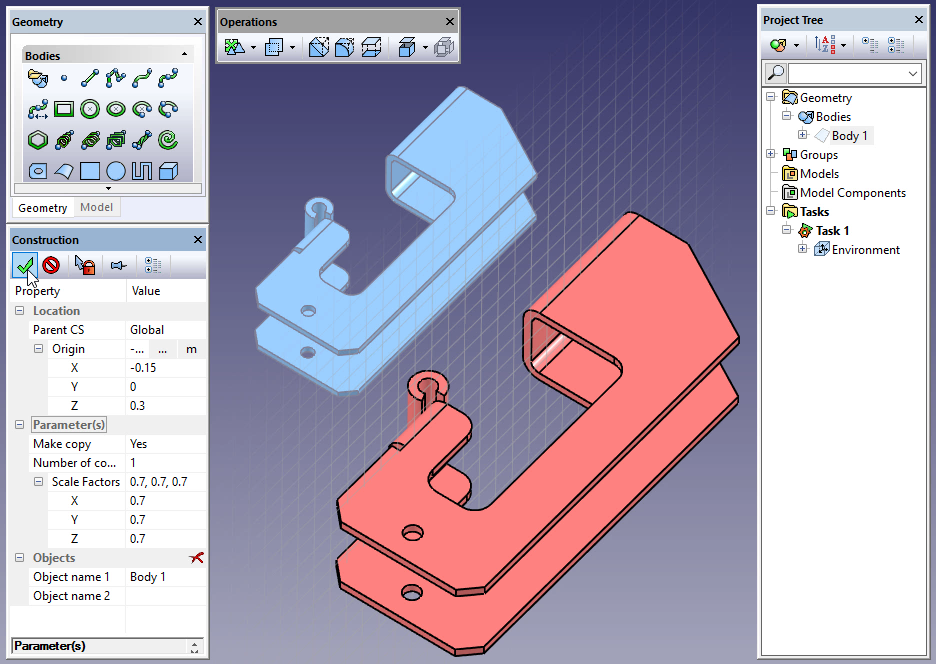The height and width of the screenshot is (664, 936).
Task: Expand the Groups node in Project Tree
Action: (x=770, y=155)
